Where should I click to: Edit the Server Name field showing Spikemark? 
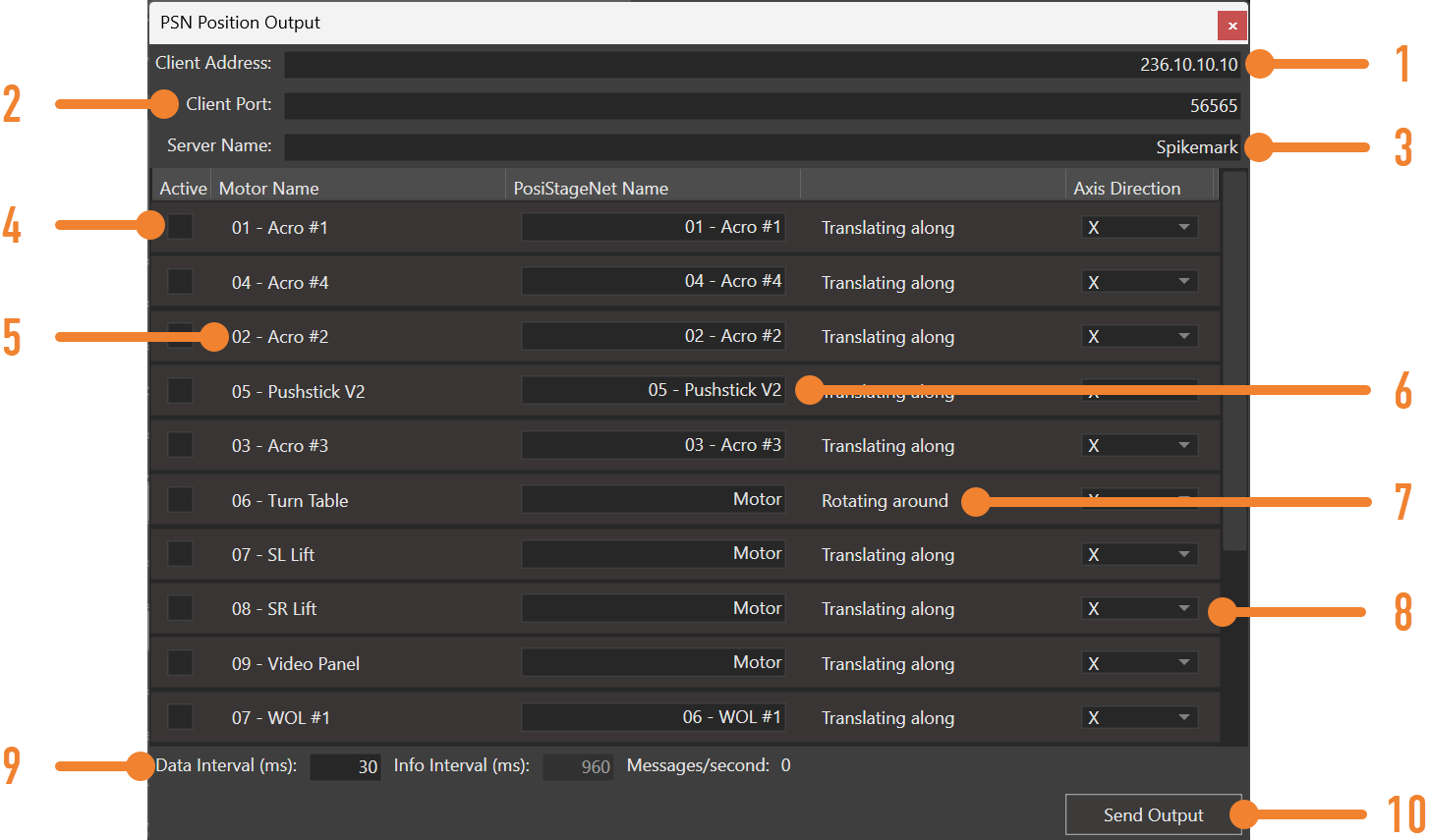coord(757,146)
